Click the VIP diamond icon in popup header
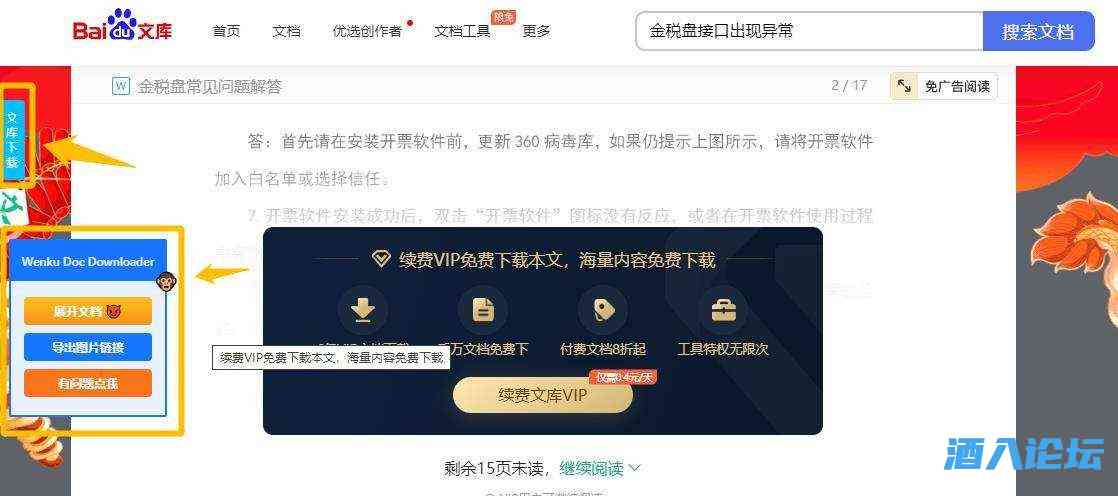 coord(381,259)
